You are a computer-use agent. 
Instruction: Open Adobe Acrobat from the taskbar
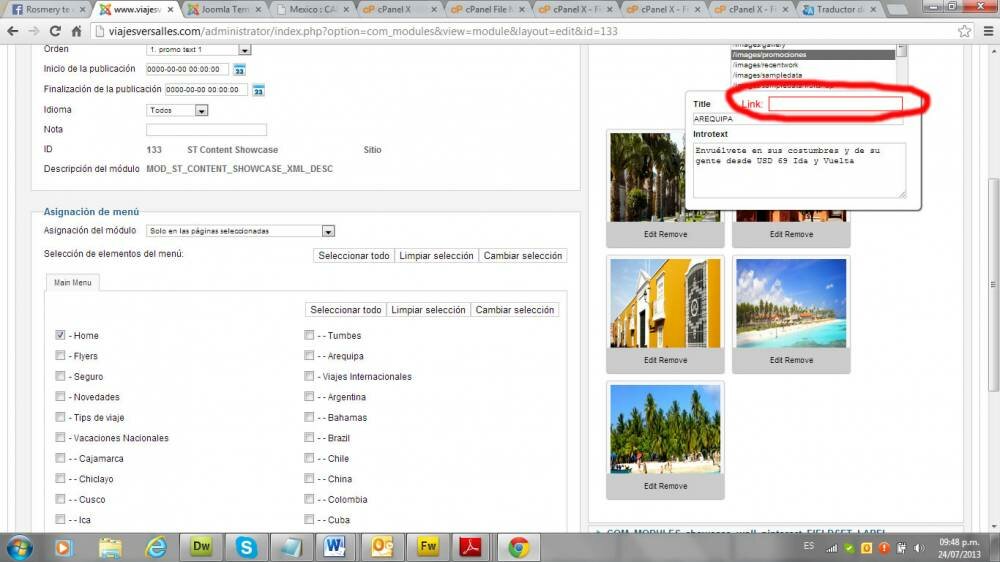(470, 547)
